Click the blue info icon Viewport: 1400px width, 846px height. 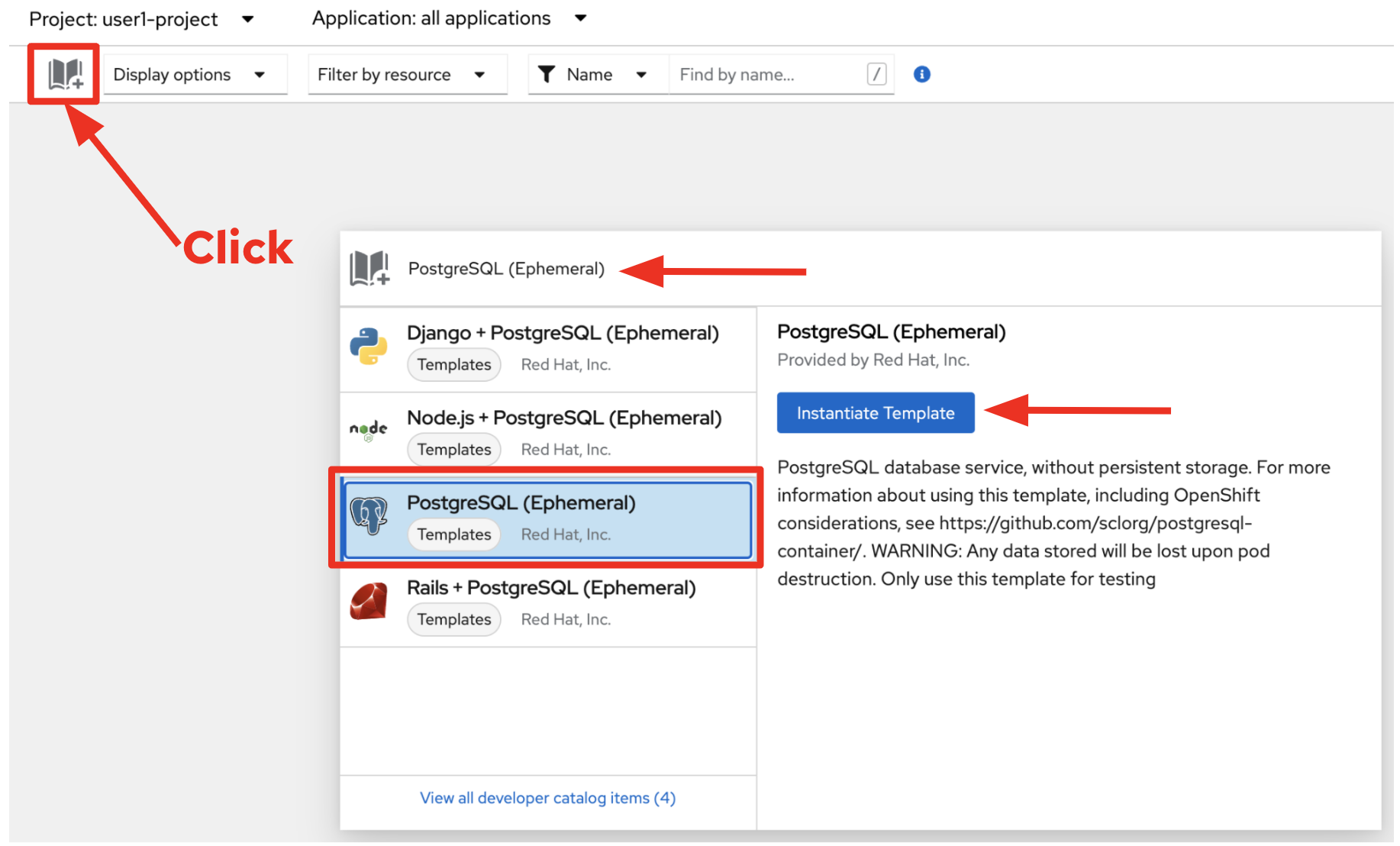pyautogui.click(x=922, y=74)
